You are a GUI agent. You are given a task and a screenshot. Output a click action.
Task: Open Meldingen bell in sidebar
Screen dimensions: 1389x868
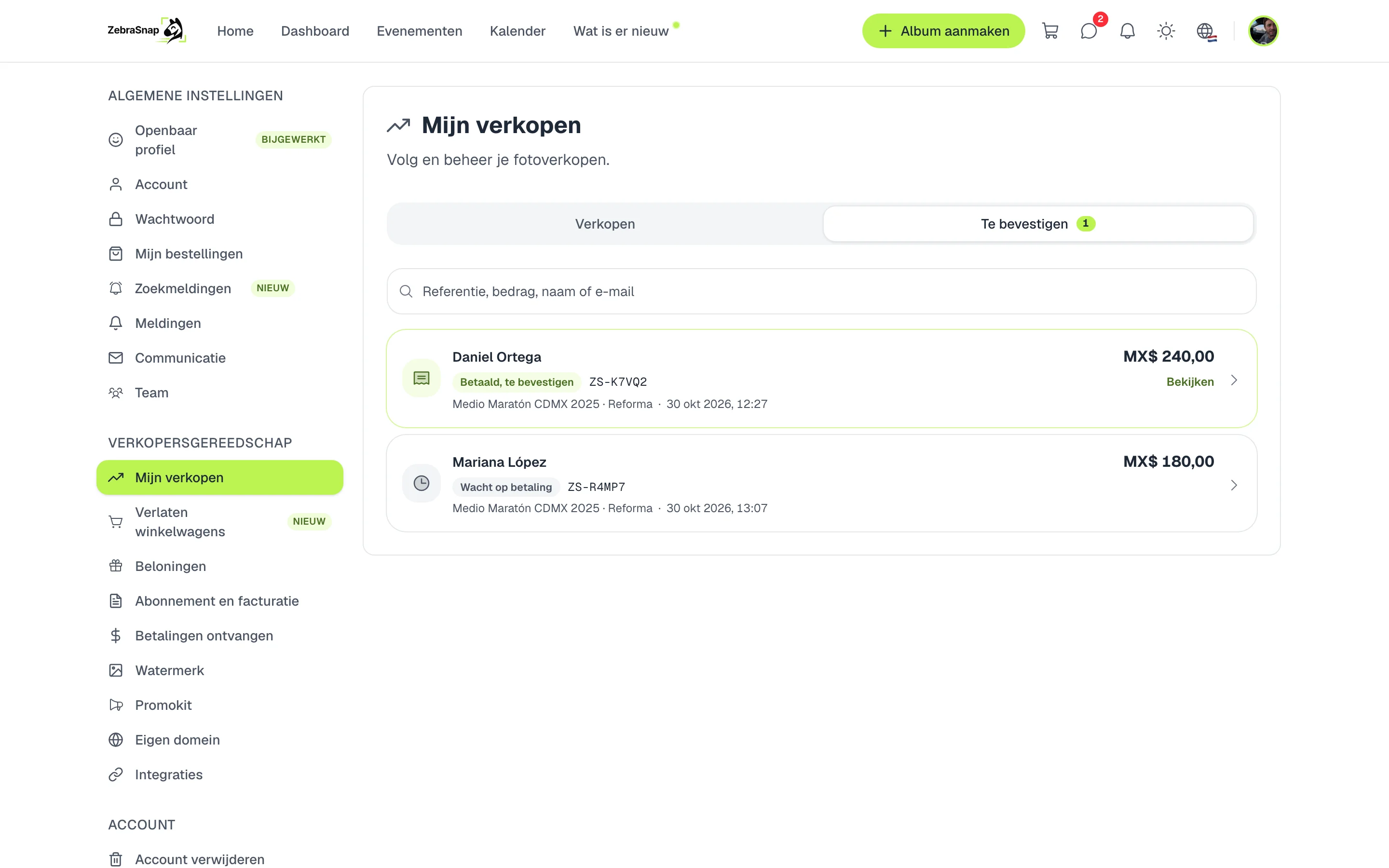(x=220, y=323)
